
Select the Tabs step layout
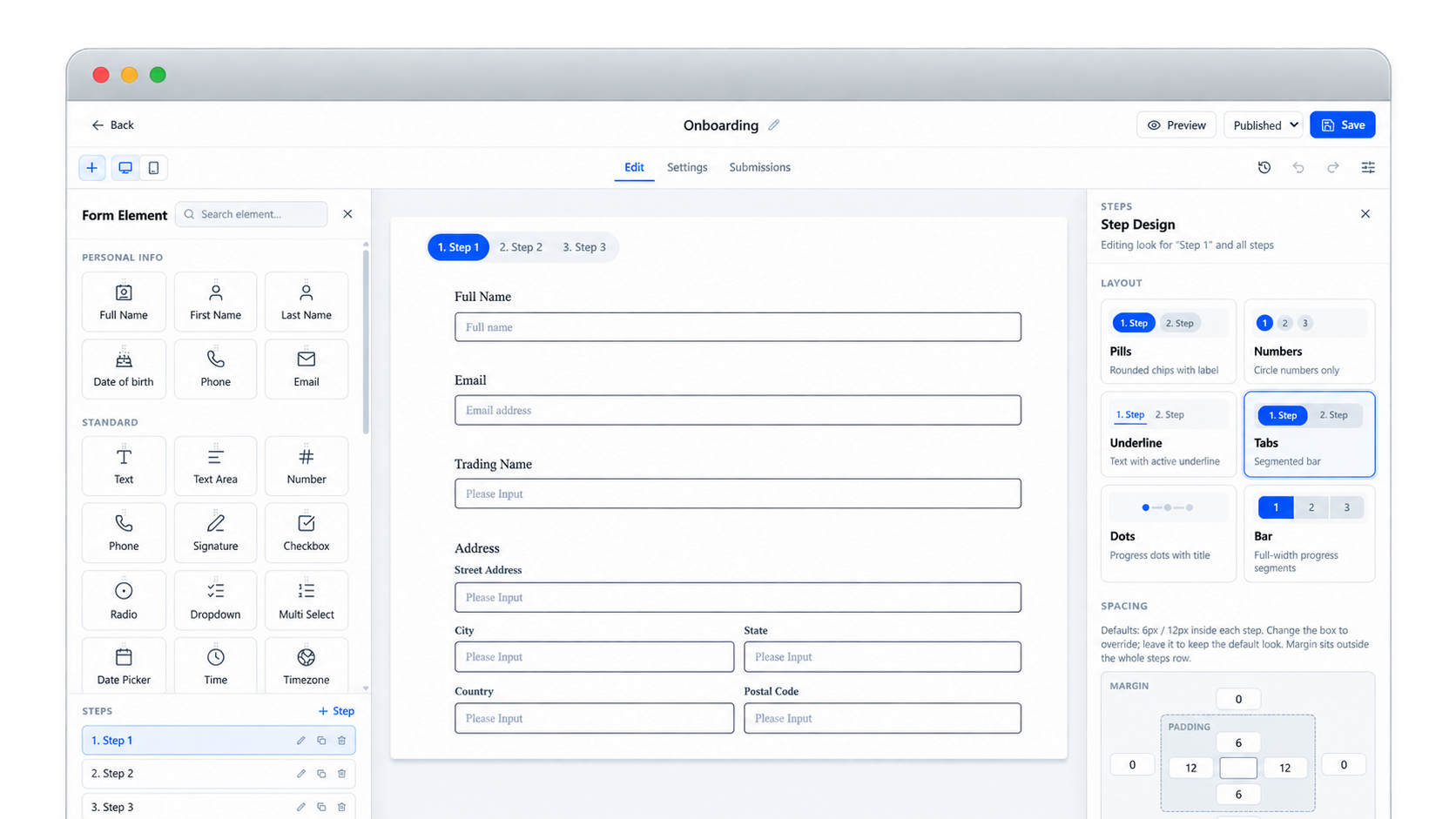click(1310, 433)
